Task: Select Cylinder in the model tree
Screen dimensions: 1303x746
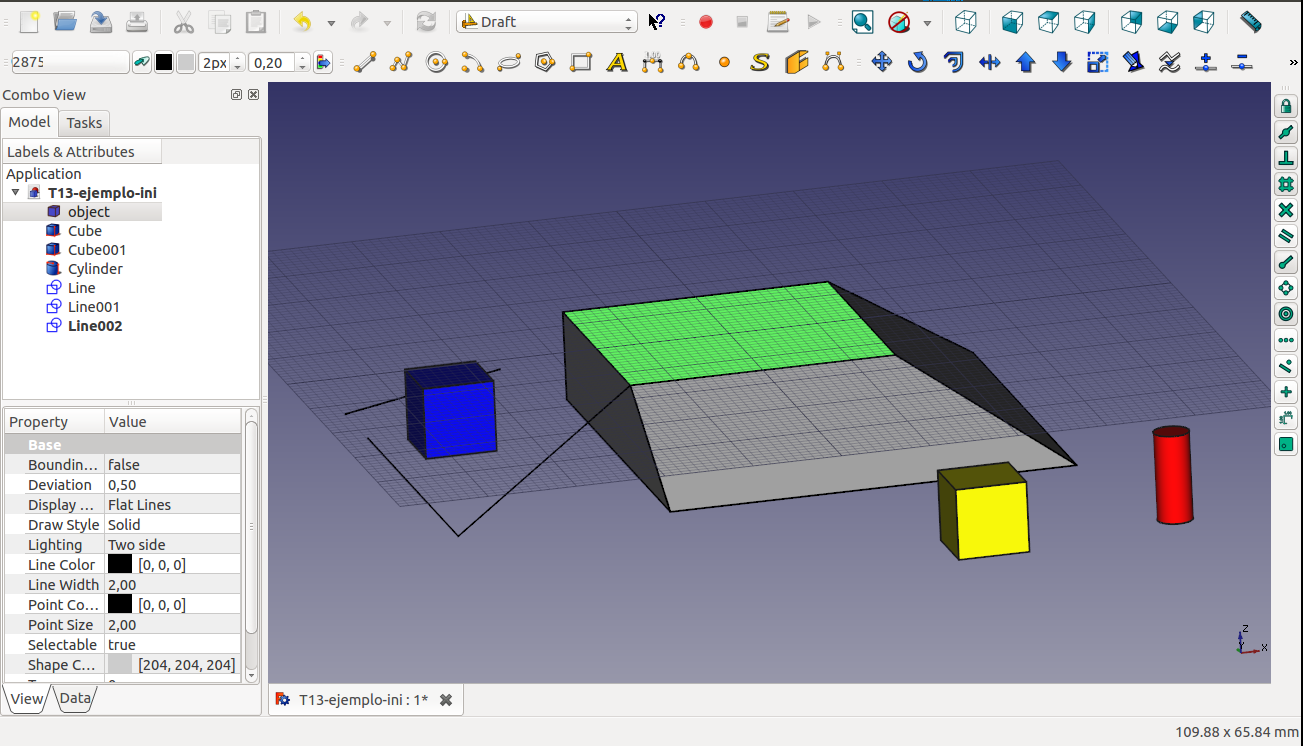Action: pyautogui.click(x=95, y=269)
